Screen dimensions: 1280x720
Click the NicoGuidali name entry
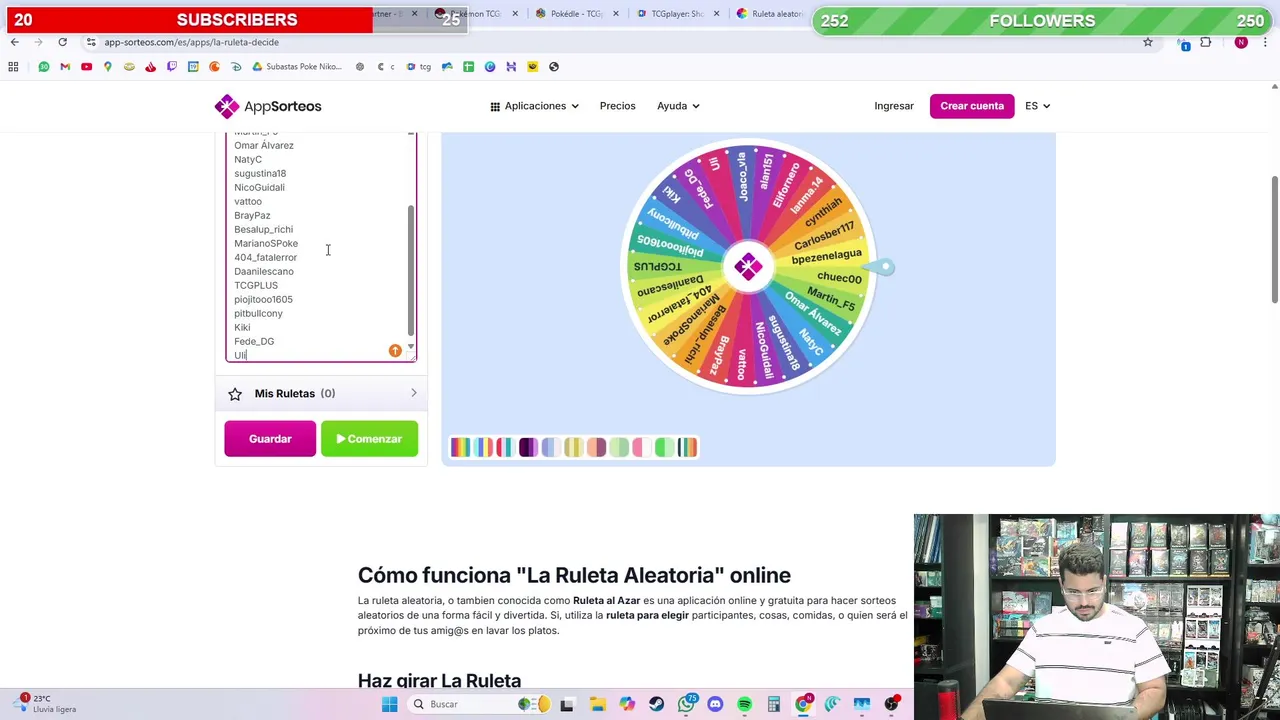click(259, 187)
